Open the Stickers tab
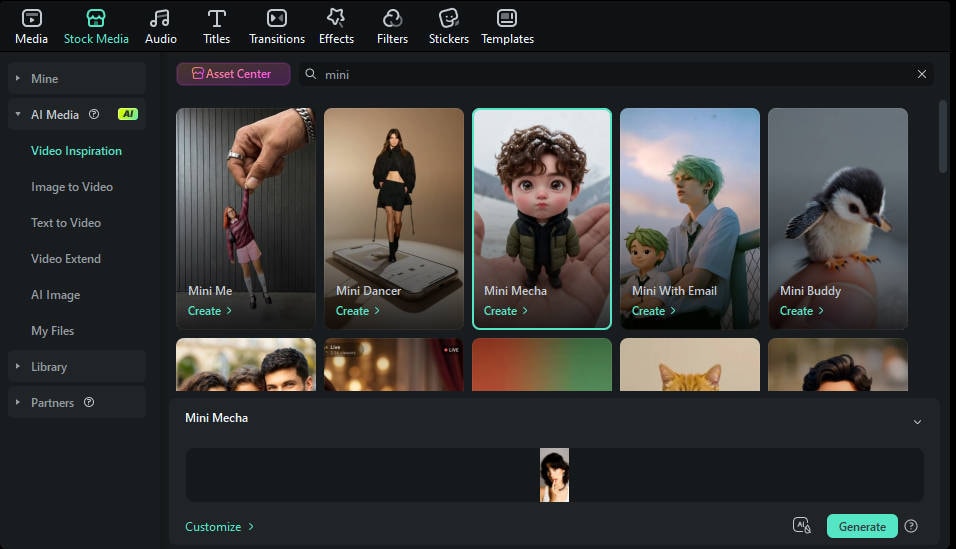 click(448, 27)
